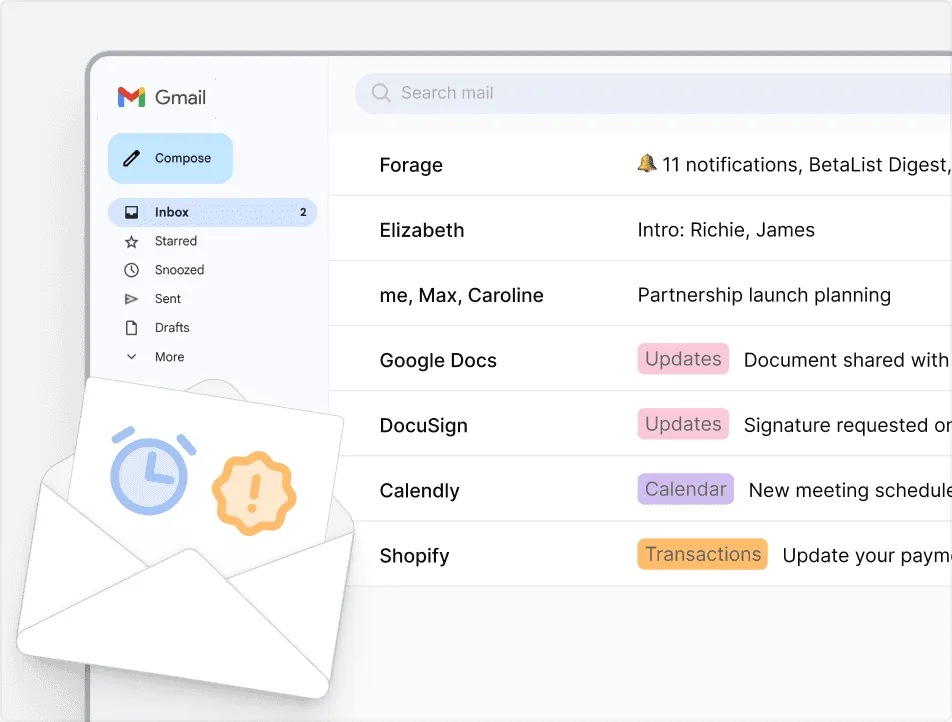Click the Compose button label
952x722 pixels.
coord(183,158)
